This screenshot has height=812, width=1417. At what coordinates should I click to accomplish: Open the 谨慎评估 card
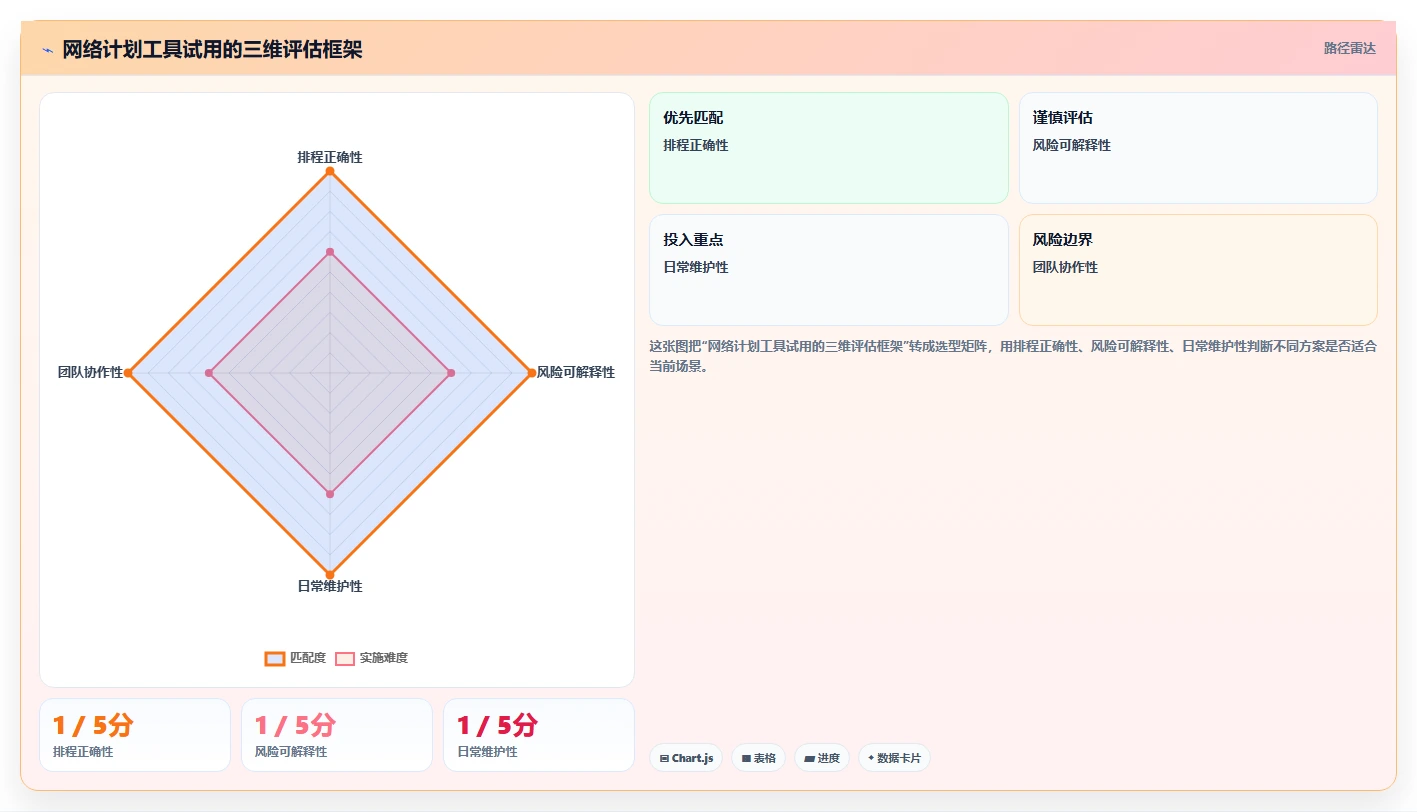tap(1198, 148)
